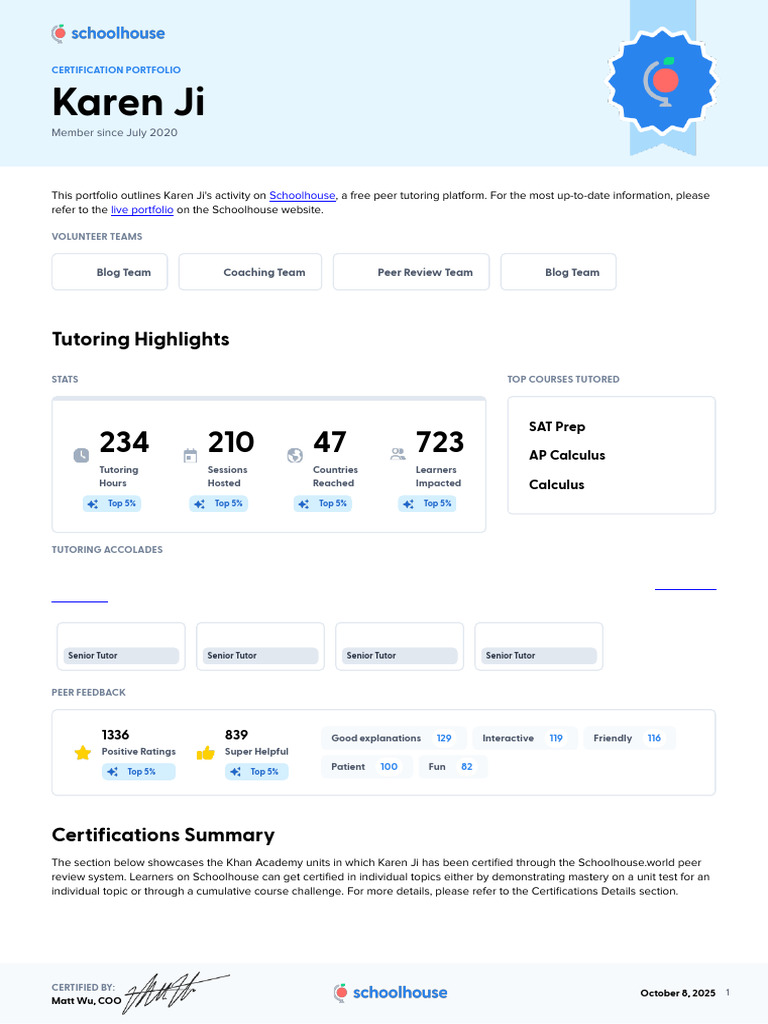Click the TUTORING ACCOLADES label

coord(107,550)
